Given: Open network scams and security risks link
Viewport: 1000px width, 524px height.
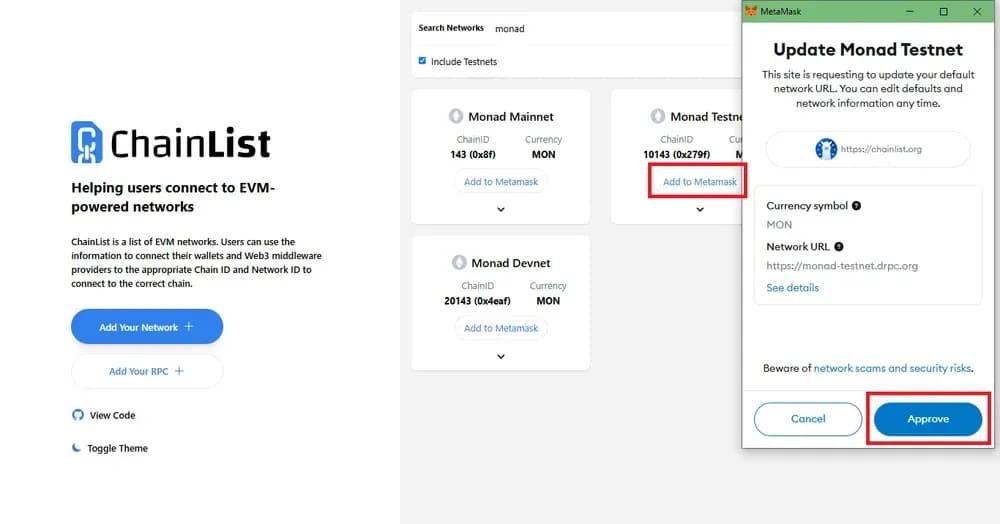Looking at the screenshot, I should 892,368.
